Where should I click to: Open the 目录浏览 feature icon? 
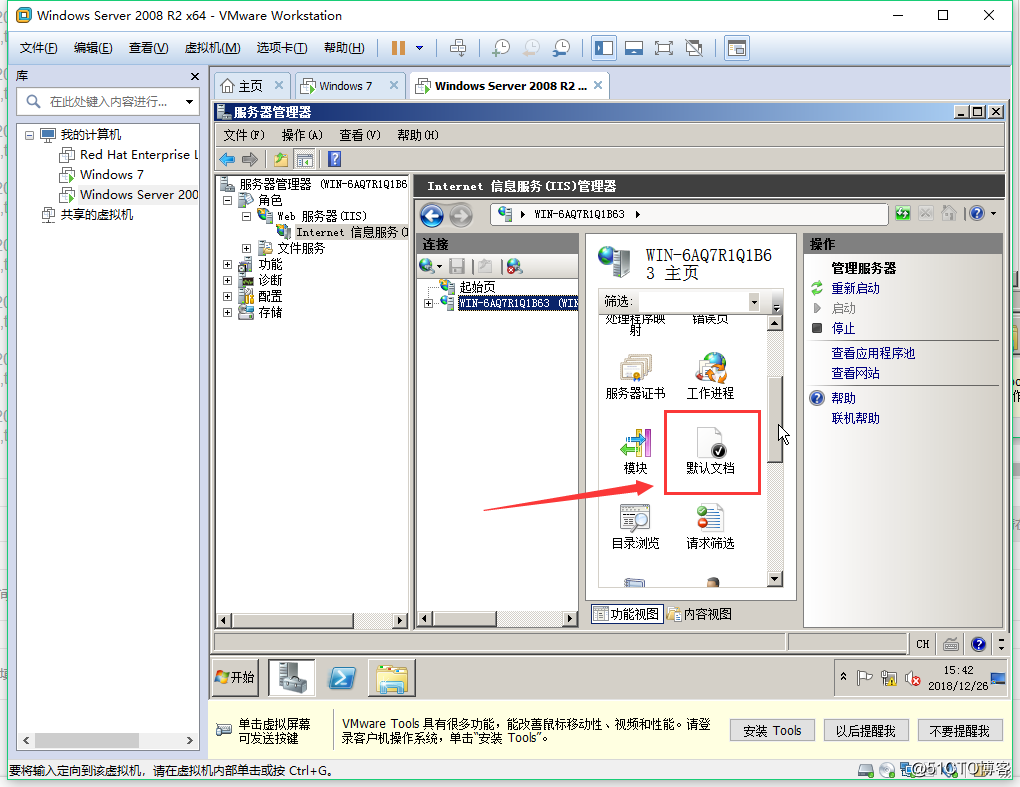[x=636, y=527]
